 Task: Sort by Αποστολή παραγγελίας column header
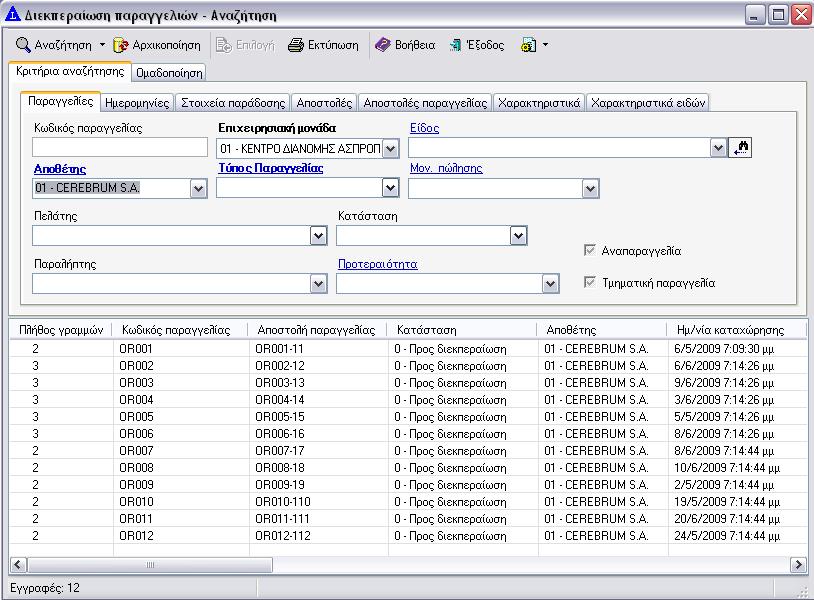[316, 330]
